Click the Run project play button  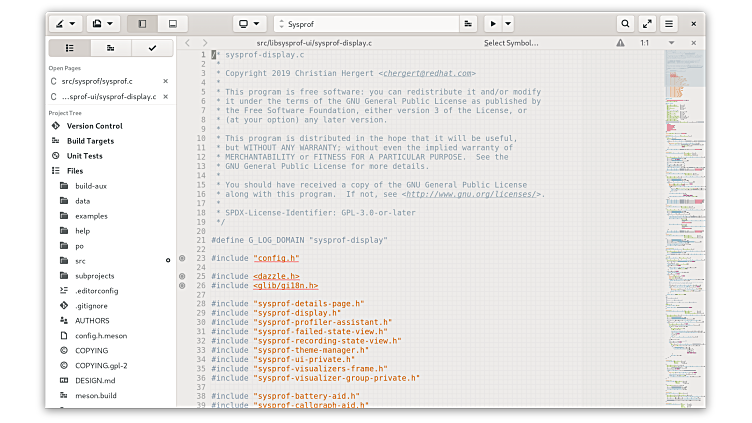click(x=493, y=23)
